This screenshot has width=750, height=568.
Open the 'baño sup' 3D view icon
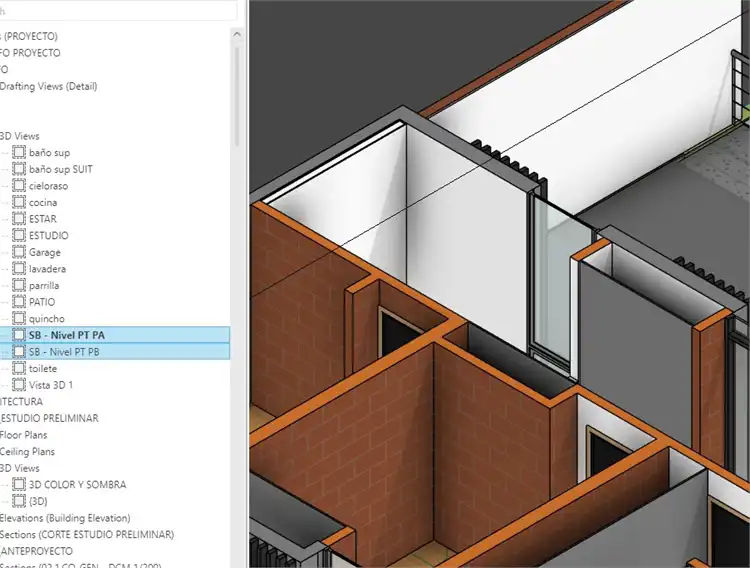[x=19, y=153]
